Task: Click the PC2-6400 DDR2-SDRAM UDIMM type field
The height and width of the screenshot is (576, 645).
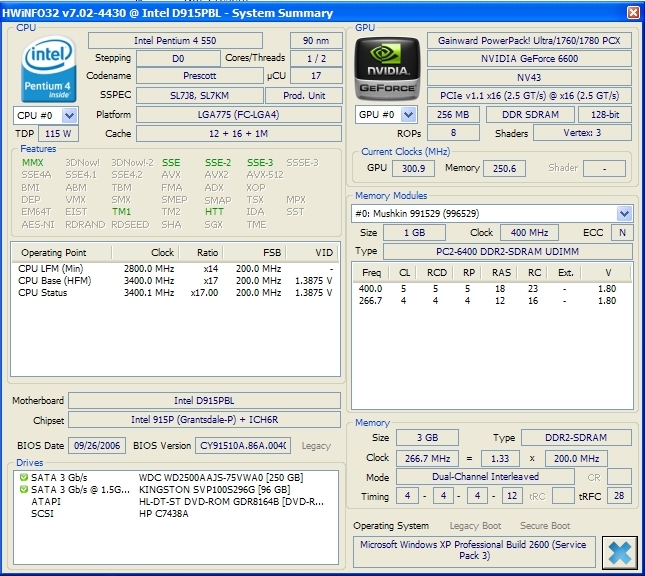Action: tap(507, 251)
